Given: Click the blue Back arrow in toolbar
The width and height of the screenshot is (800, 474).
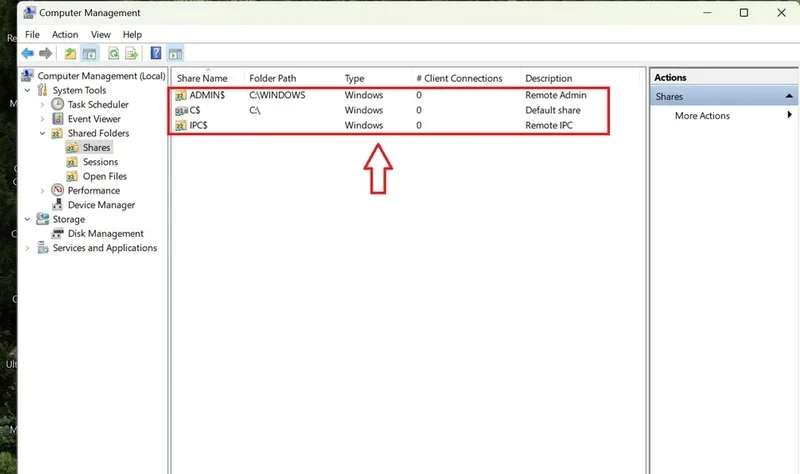Looking at the screenshot, I should point(28,53).
